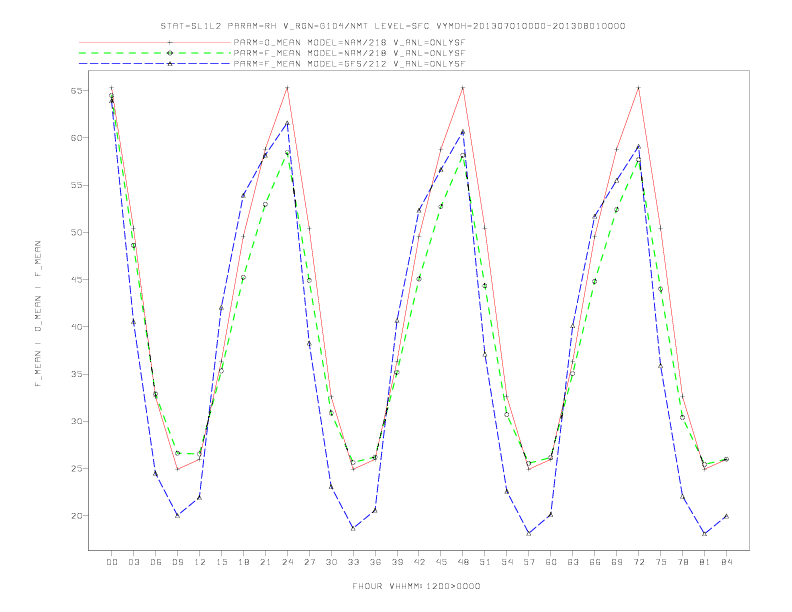Select the legend entry PARM=F_MEAN MODEL=GFS/212
The width and height of the screenshot is (792, 612).
[349, 64]
